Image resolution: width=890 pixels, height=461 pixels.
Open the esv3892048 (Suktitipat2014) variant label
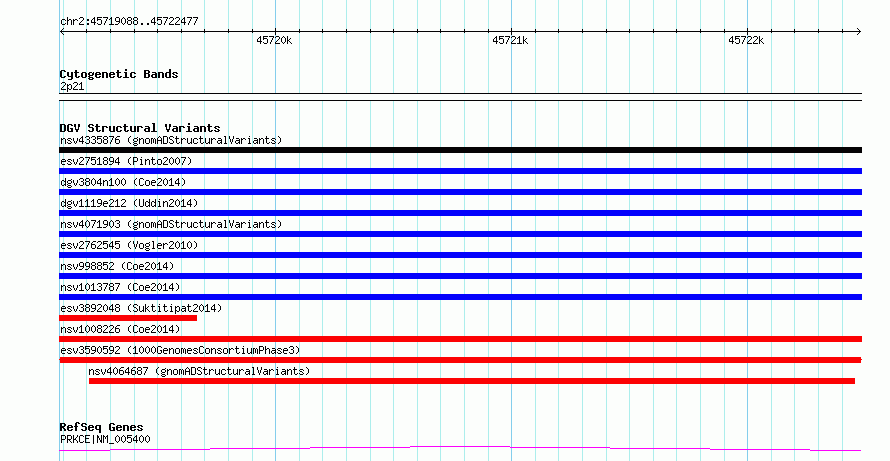pos(141,308)
